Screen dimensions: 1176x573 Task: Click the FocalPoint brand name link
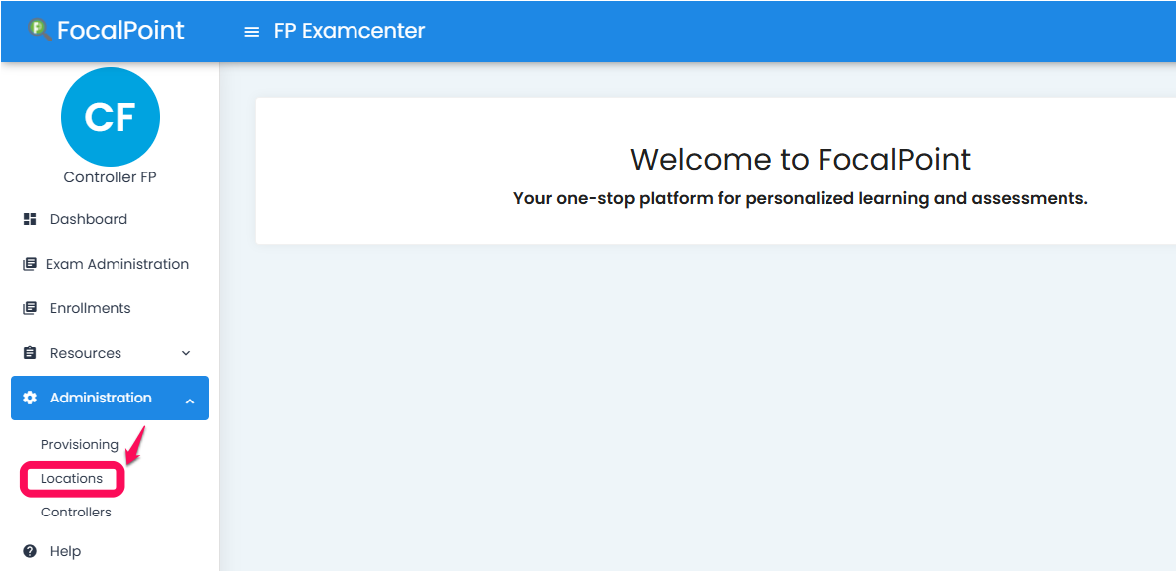(121, 30)
